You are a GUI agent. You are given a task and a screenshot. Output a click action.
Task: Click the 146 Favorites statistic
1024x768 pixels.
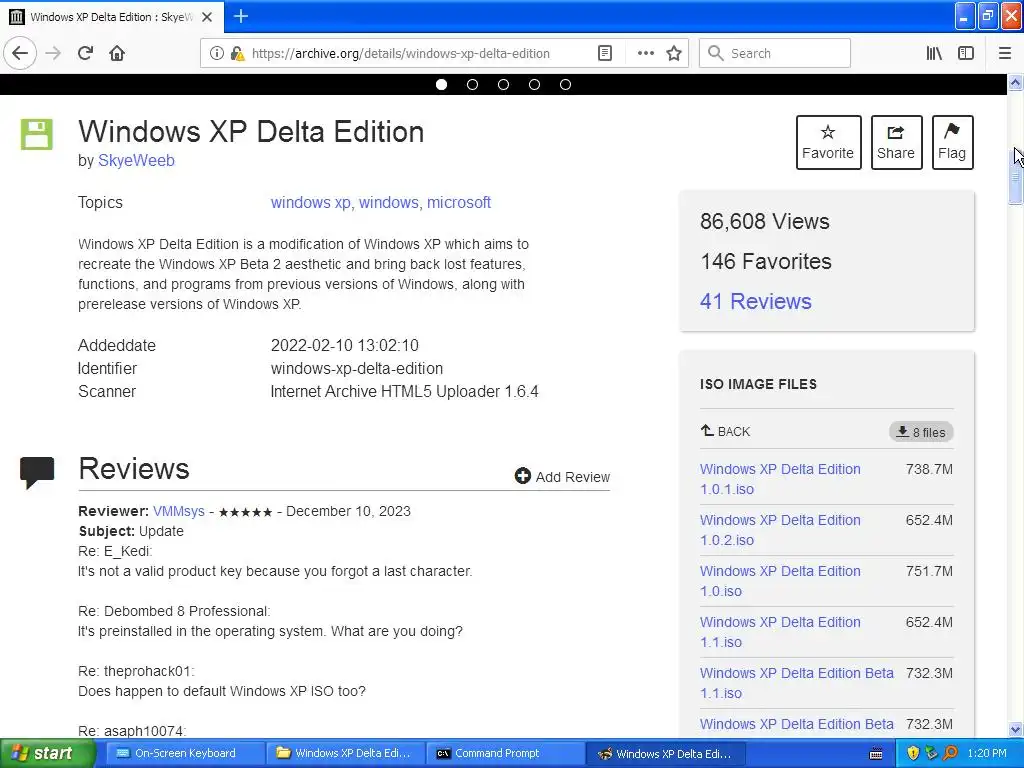(x=766, y=261)
